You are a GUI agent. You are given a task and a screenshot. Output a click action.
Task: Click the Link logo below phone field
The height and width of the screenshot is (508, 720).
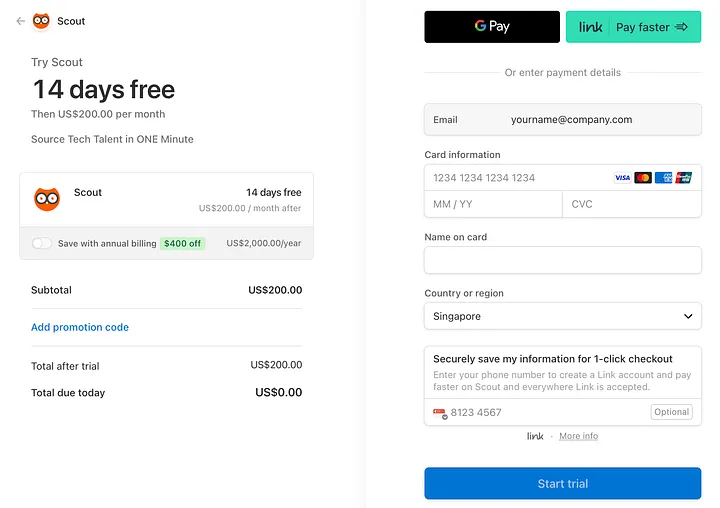(x=536, y=436)
